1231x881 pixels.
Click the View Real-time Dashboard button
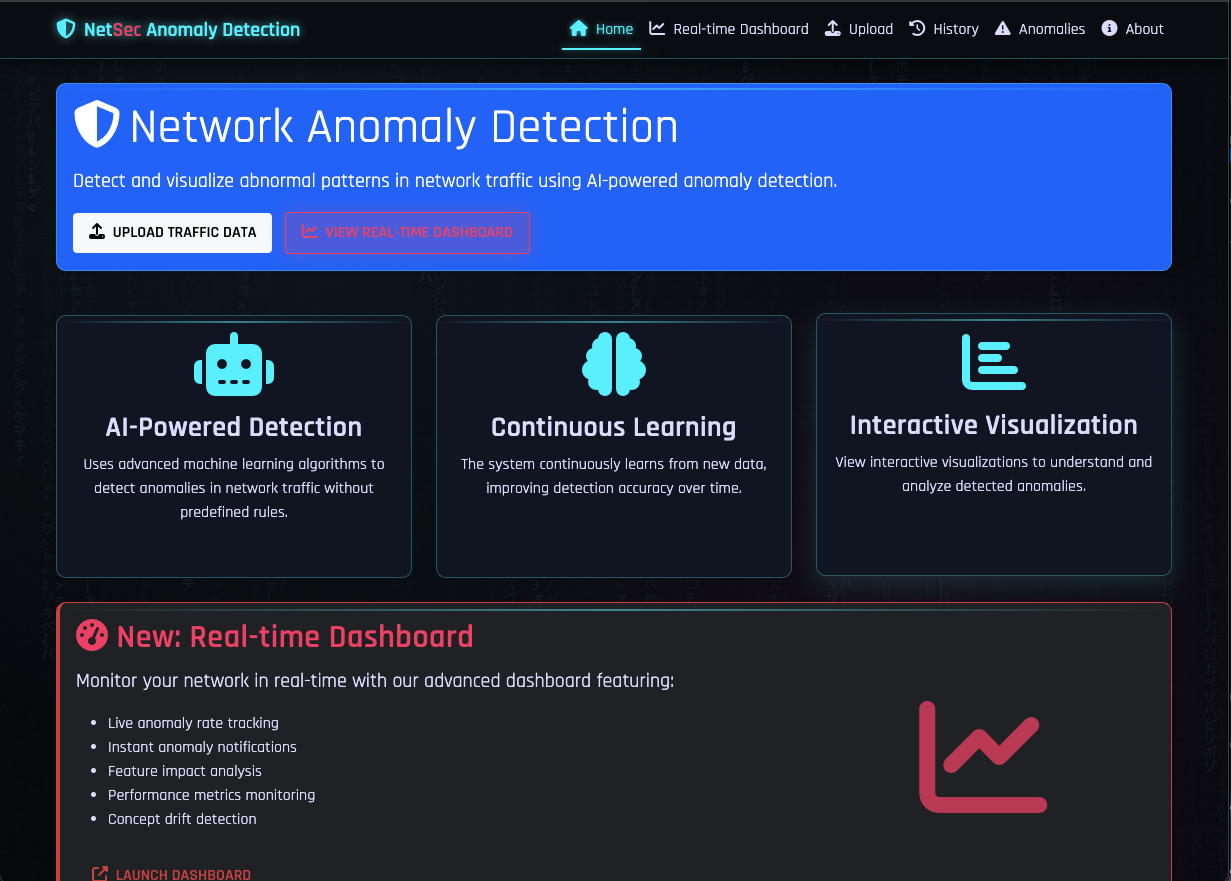tap(407, 232)
